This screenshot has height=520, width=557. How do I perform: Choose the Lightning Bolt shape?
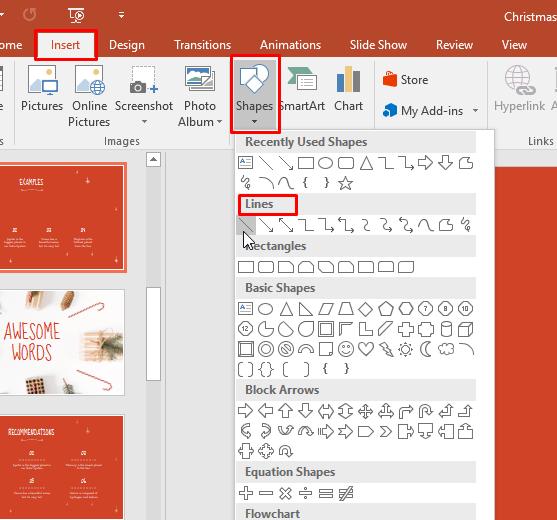coord(386,350)
